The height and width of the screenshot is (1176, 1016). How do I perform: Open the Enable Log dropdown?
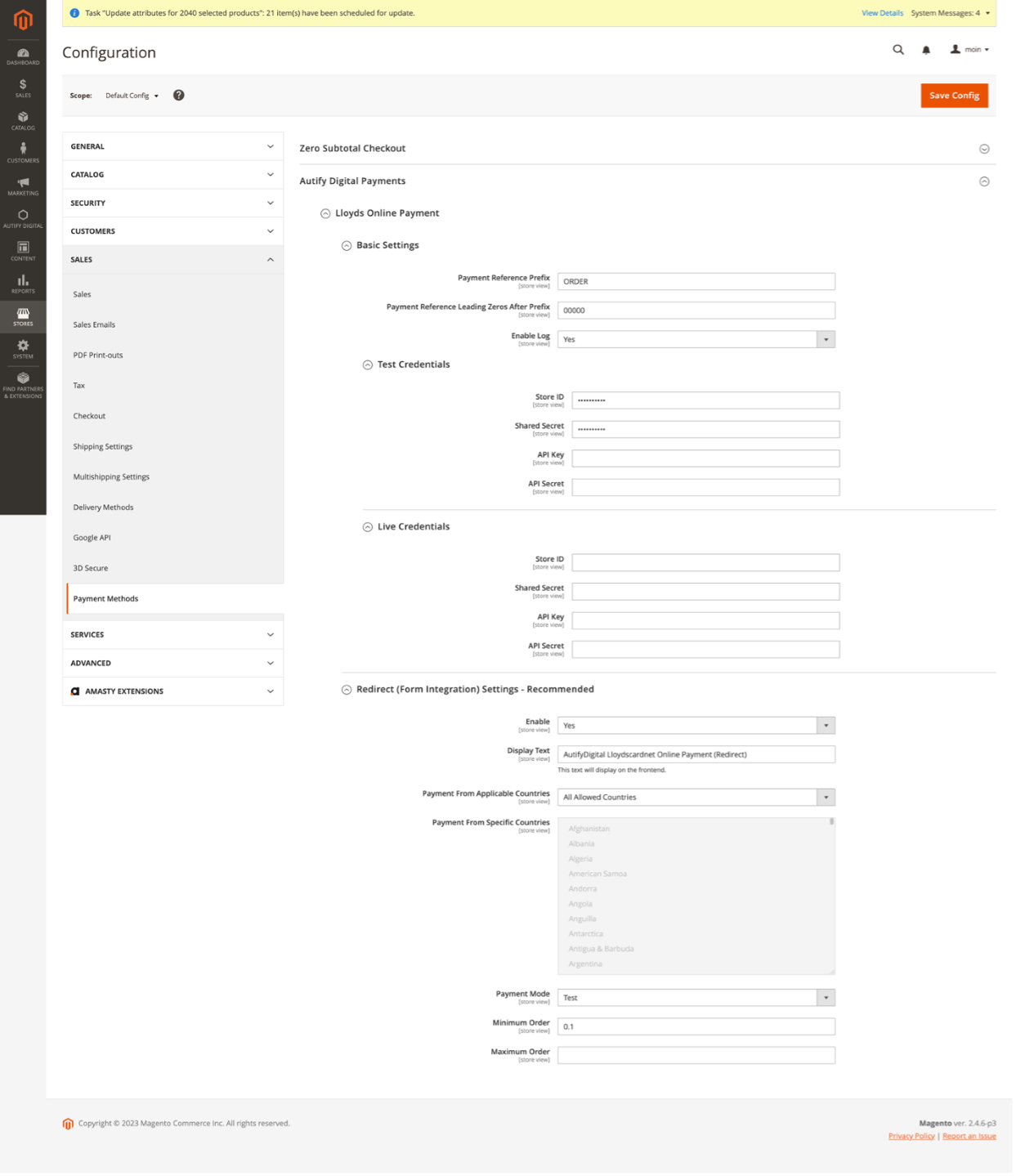696,340
